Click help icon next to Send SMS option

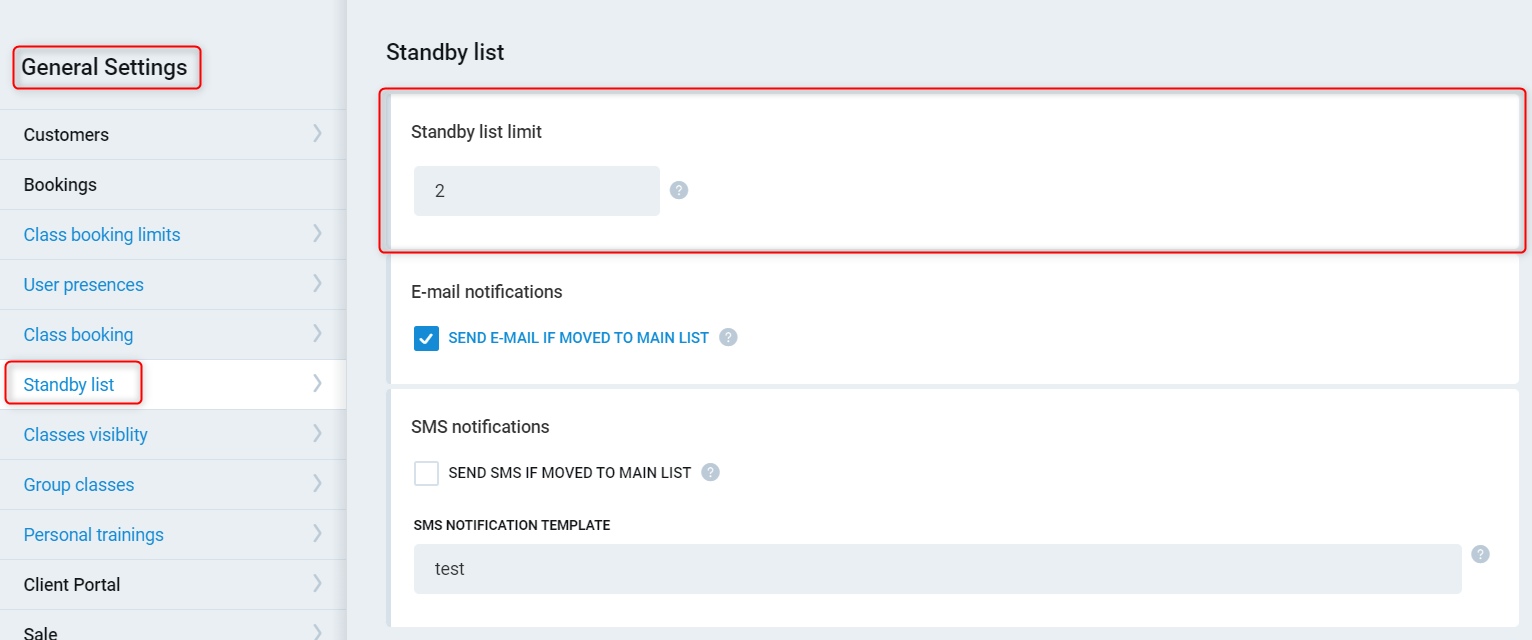(711, 472)
